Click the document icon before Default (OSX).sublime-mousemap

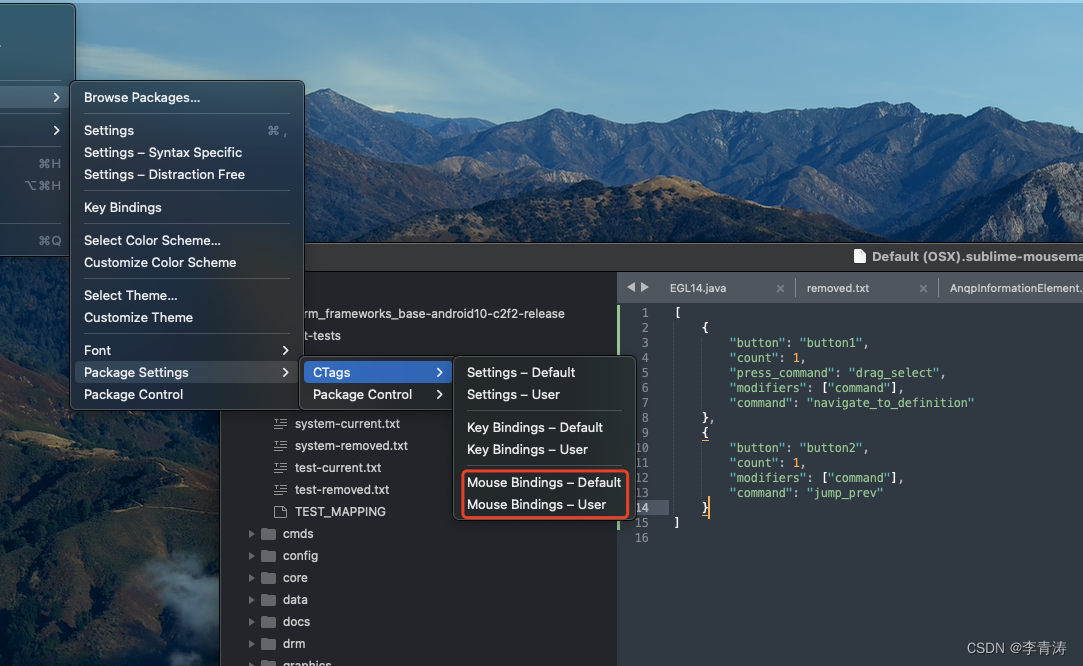pyautogui.click(x=857, y=256)
